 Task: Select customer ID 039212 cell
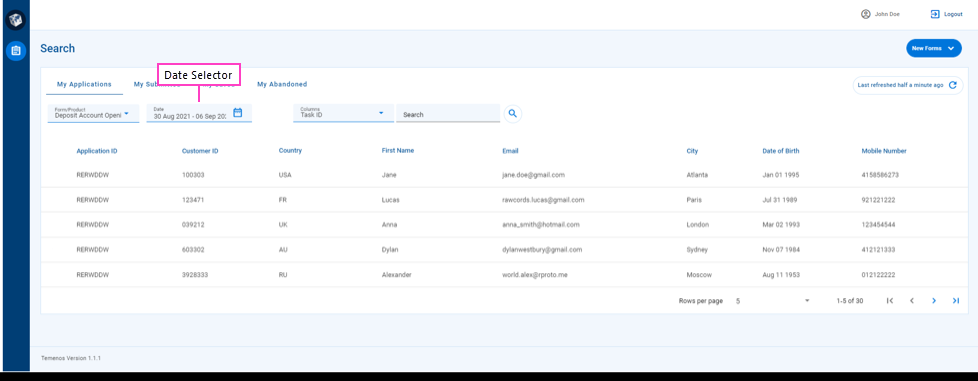click(193, 224)
